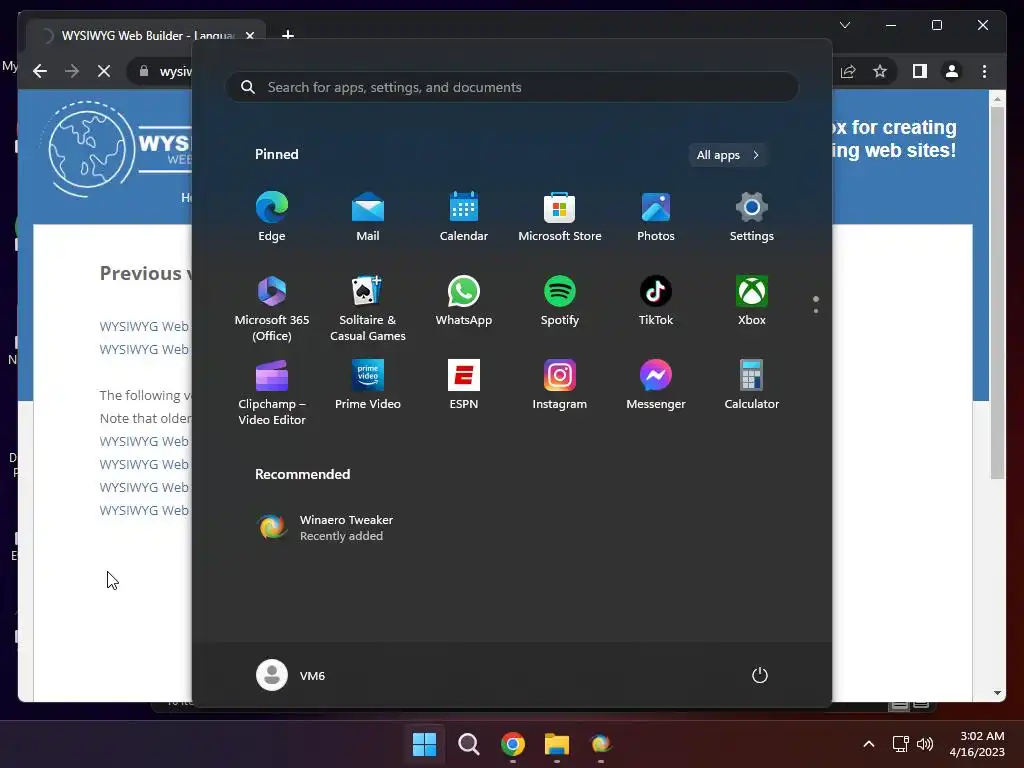The image size is (1024, 768).
Task: Launch the ESPN app
Action: coord(464,385)
